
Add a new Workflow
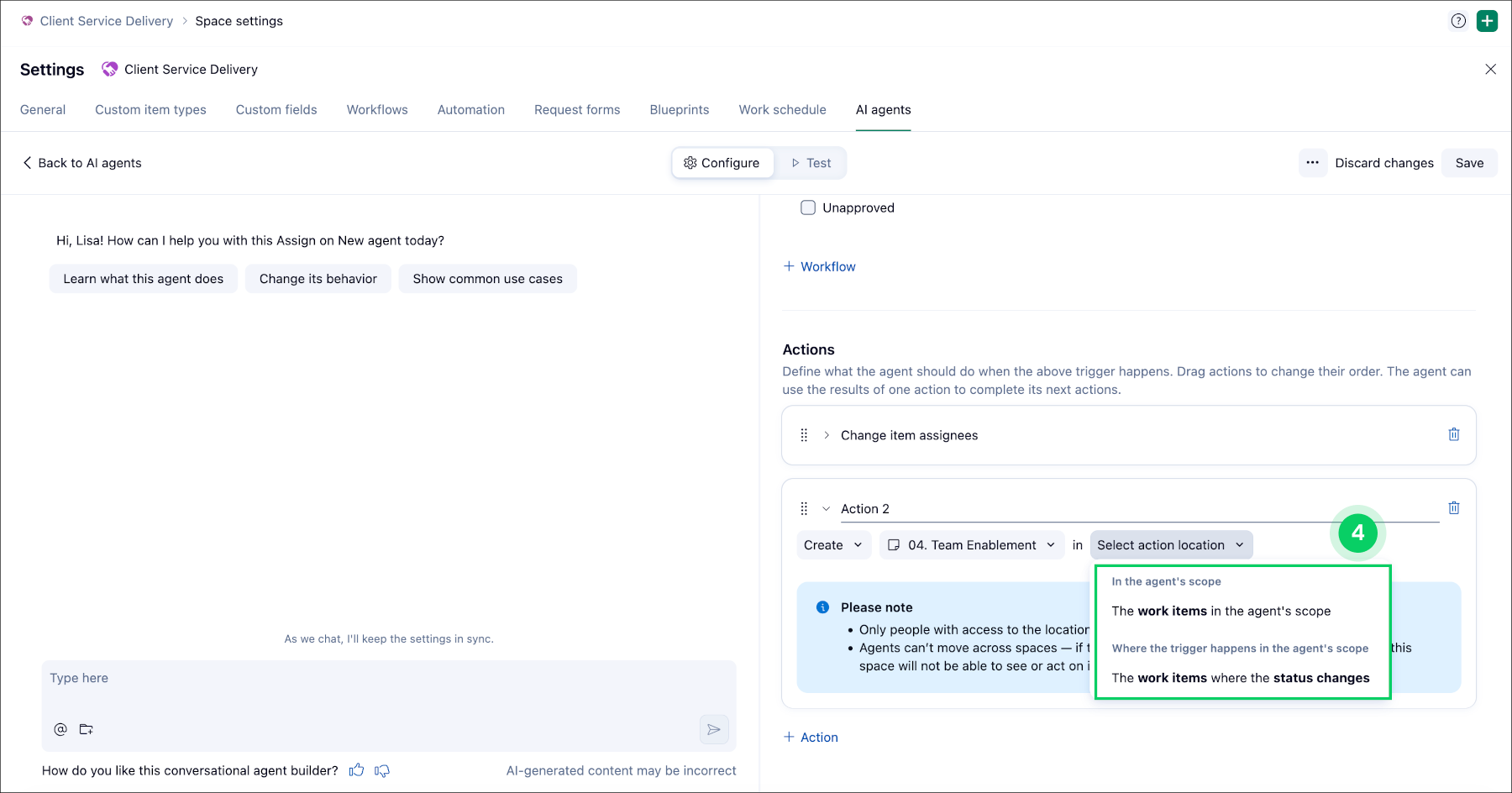pyautogui.click(x=820, y=266)
